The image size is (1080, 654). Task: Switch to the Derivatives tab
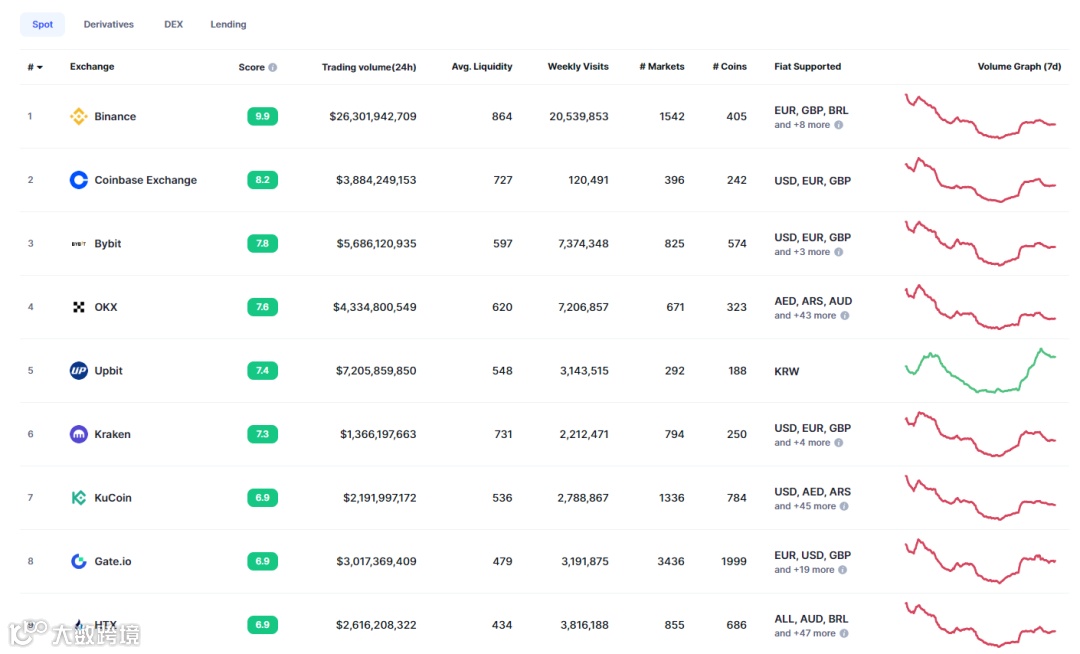pyautogui.click(x=108, y=24)
